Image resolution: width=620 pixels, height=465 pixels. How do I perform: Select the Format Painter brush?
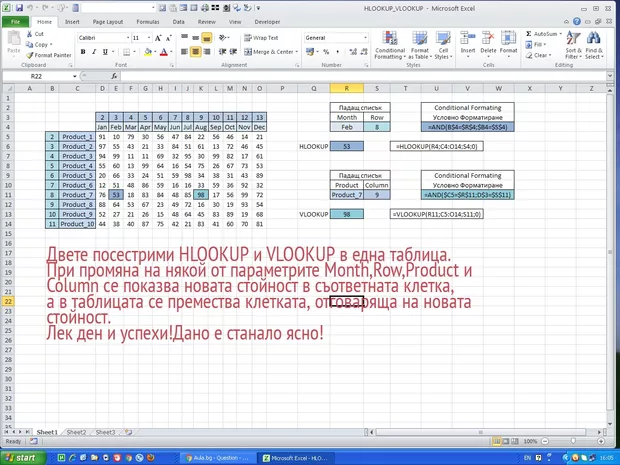point(29,55)
